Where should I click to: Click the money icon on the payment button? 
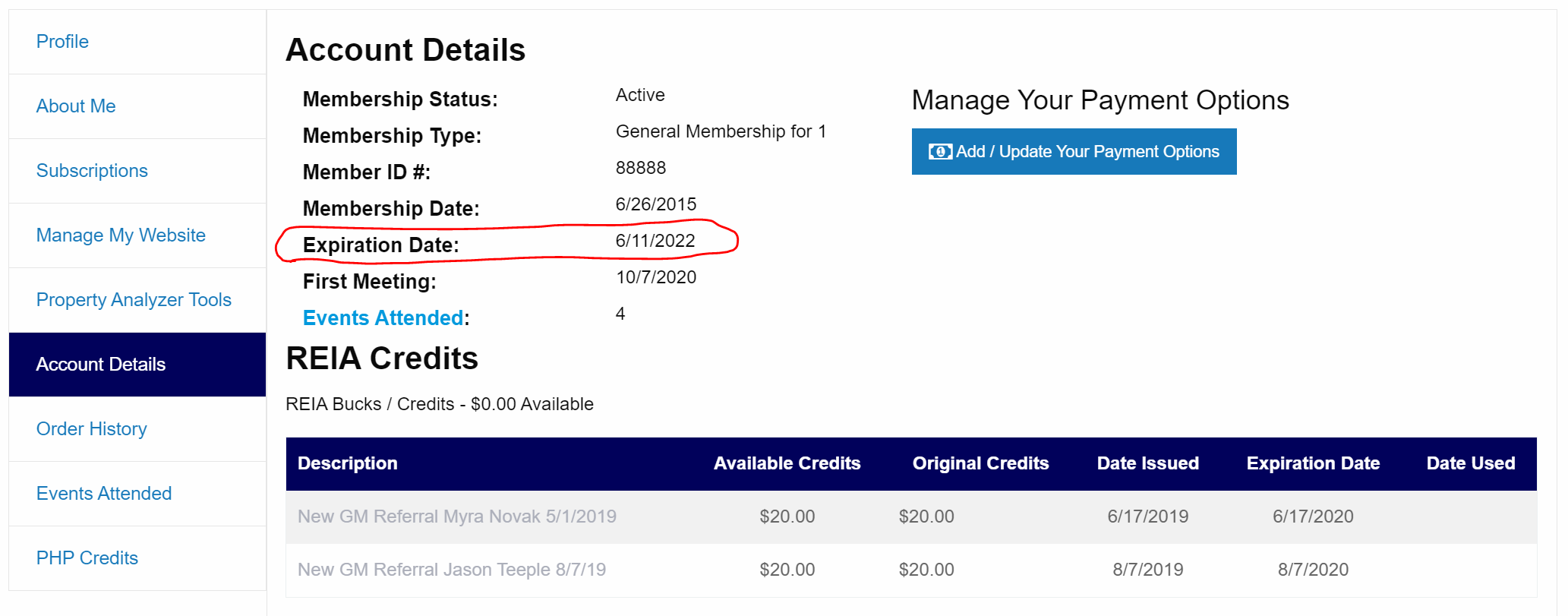[x=940, y=152]
